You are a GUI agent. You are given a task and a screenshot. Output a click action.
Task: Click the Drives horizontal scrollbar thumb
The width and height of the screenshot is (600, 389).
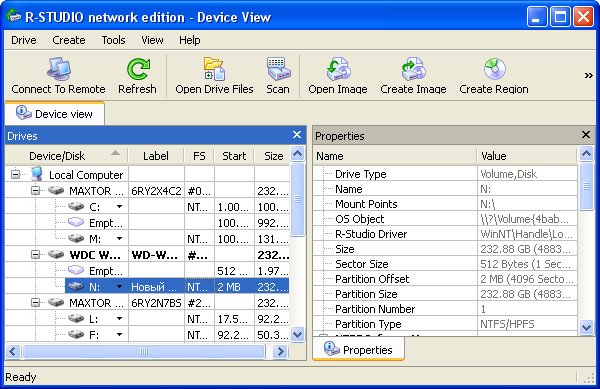[144, 351]
